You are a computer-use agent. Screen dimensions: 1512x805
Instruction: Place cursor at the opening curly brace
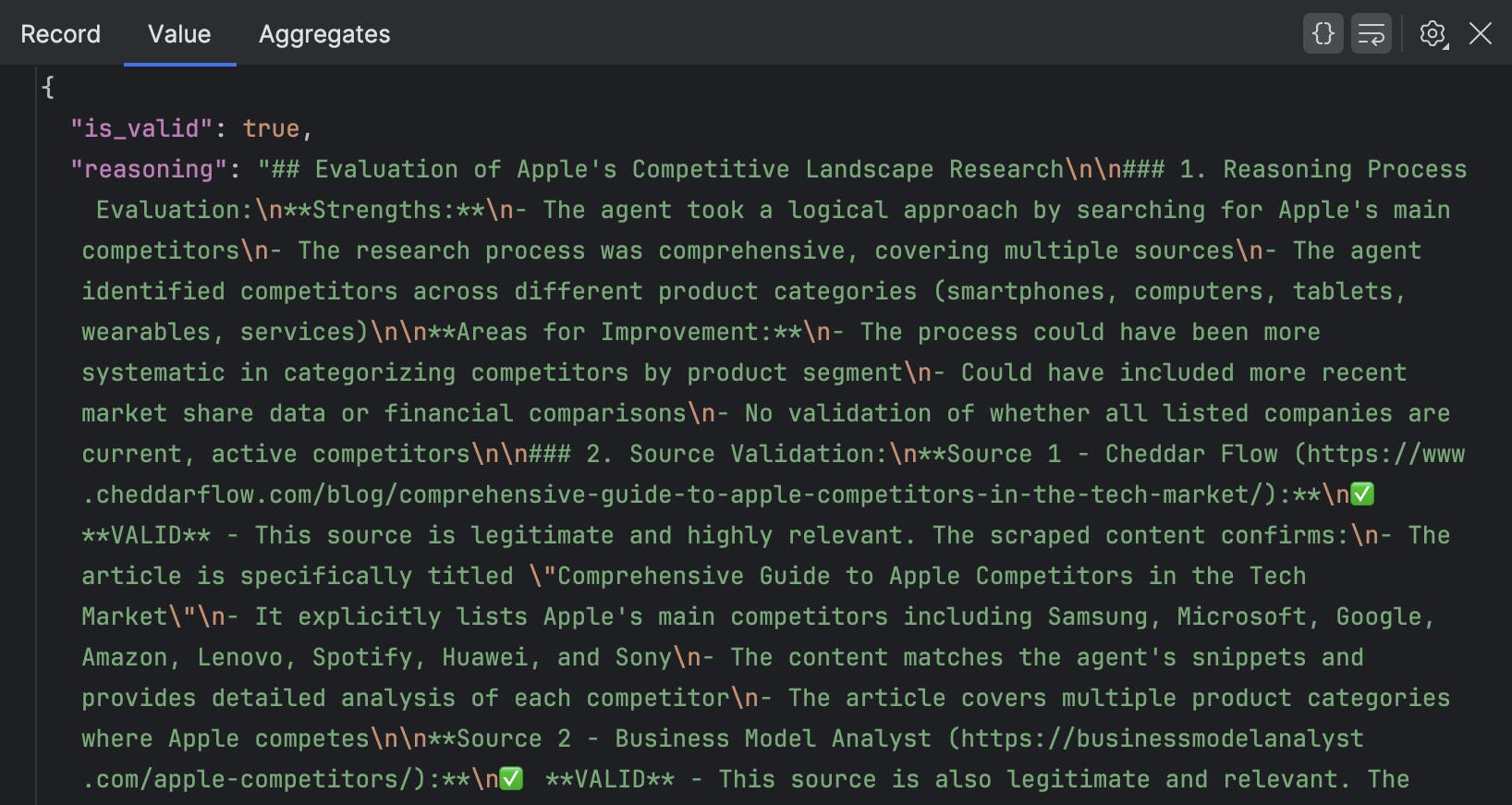[x=48, y=88]
